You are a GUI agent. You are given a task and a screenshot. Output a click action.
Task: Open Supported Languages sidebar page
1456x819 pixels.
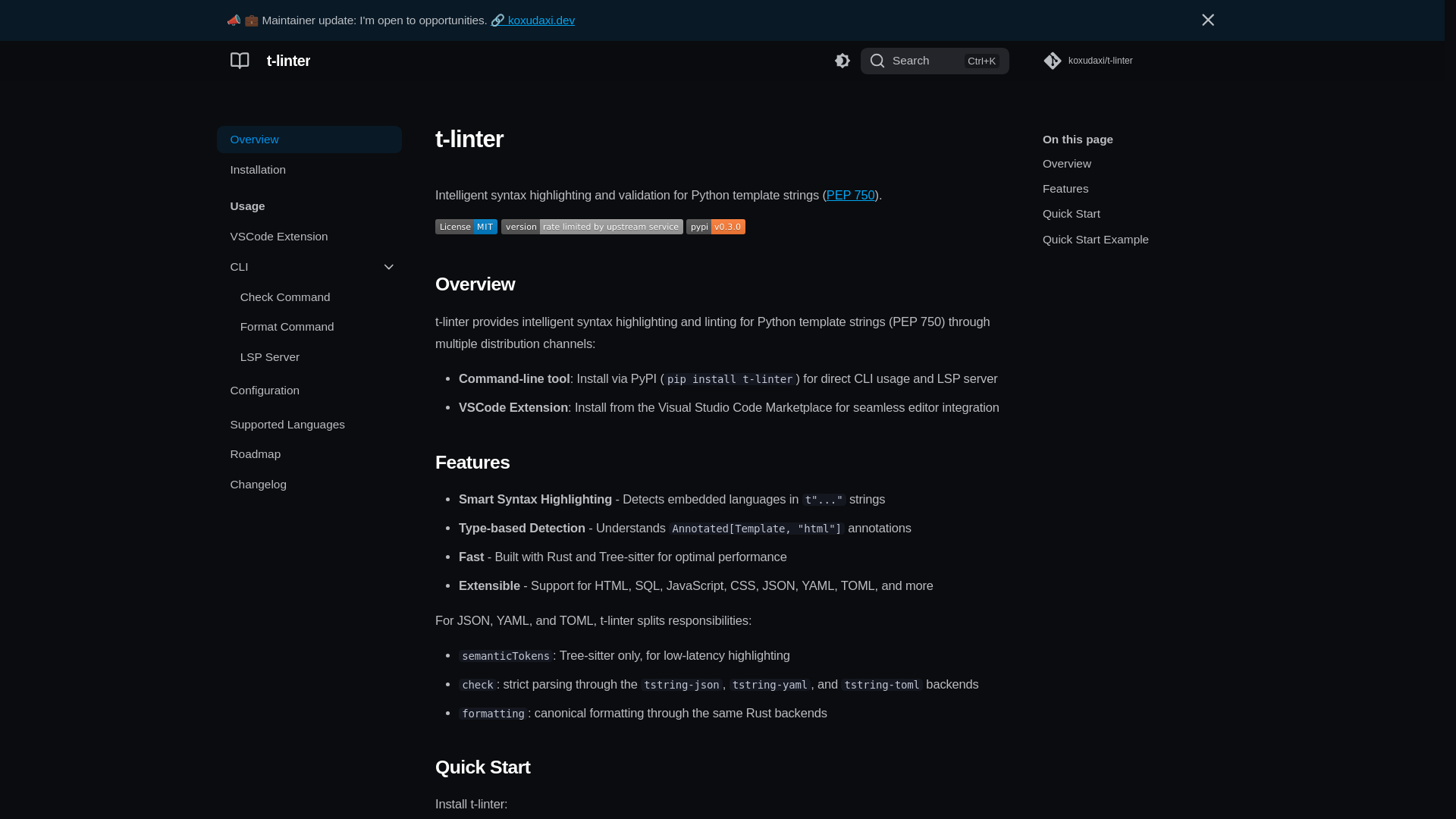point(309,425)
